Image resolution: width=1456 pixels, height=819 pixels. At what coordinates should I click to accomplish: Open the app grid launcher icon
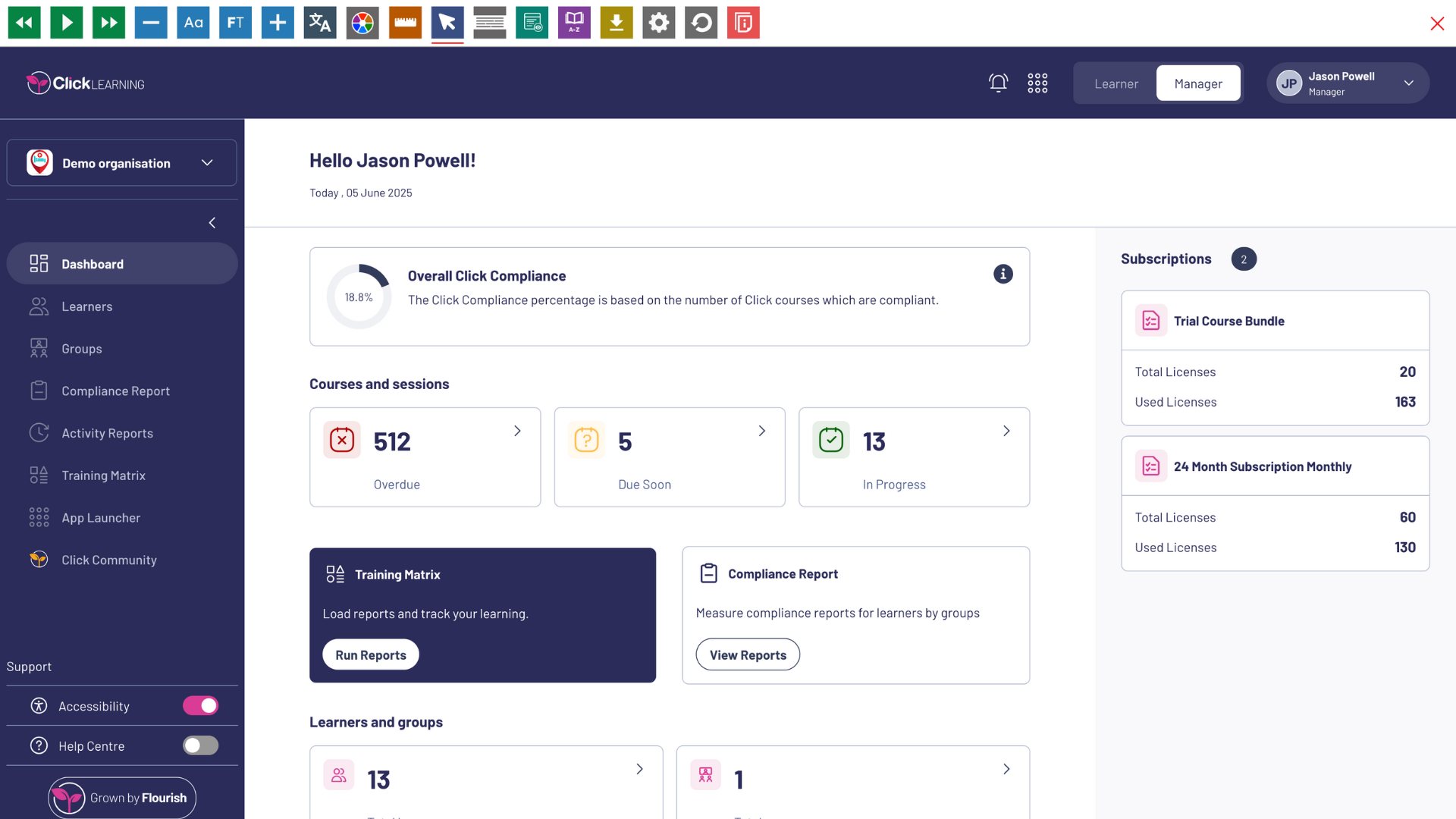click(x=1037, y=83)
